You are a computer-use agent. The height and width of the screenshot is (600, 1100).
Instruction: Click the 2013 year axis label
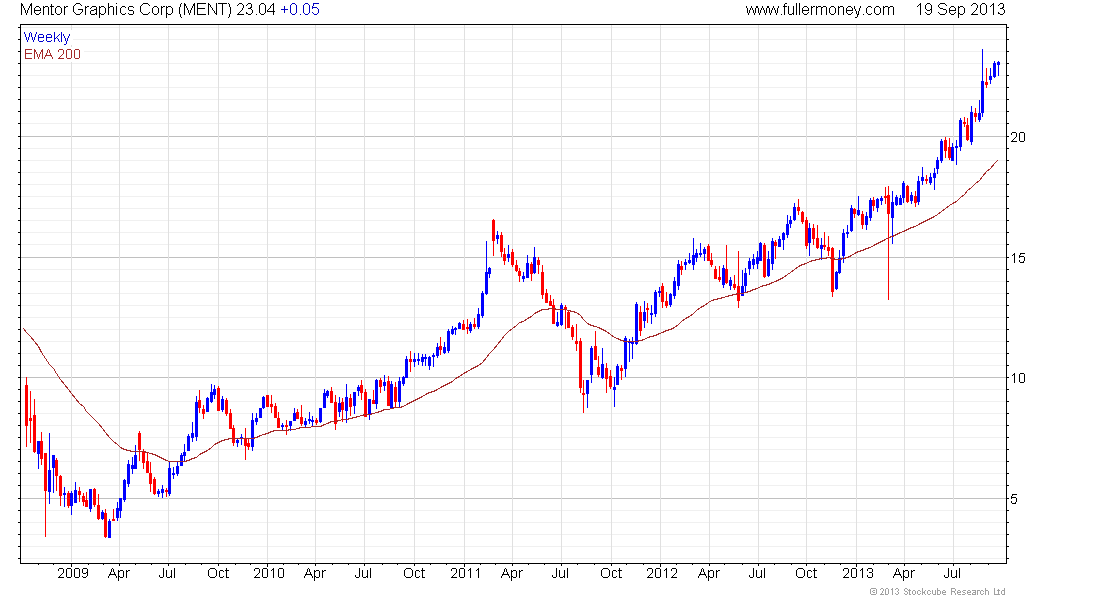click(858, 573)
